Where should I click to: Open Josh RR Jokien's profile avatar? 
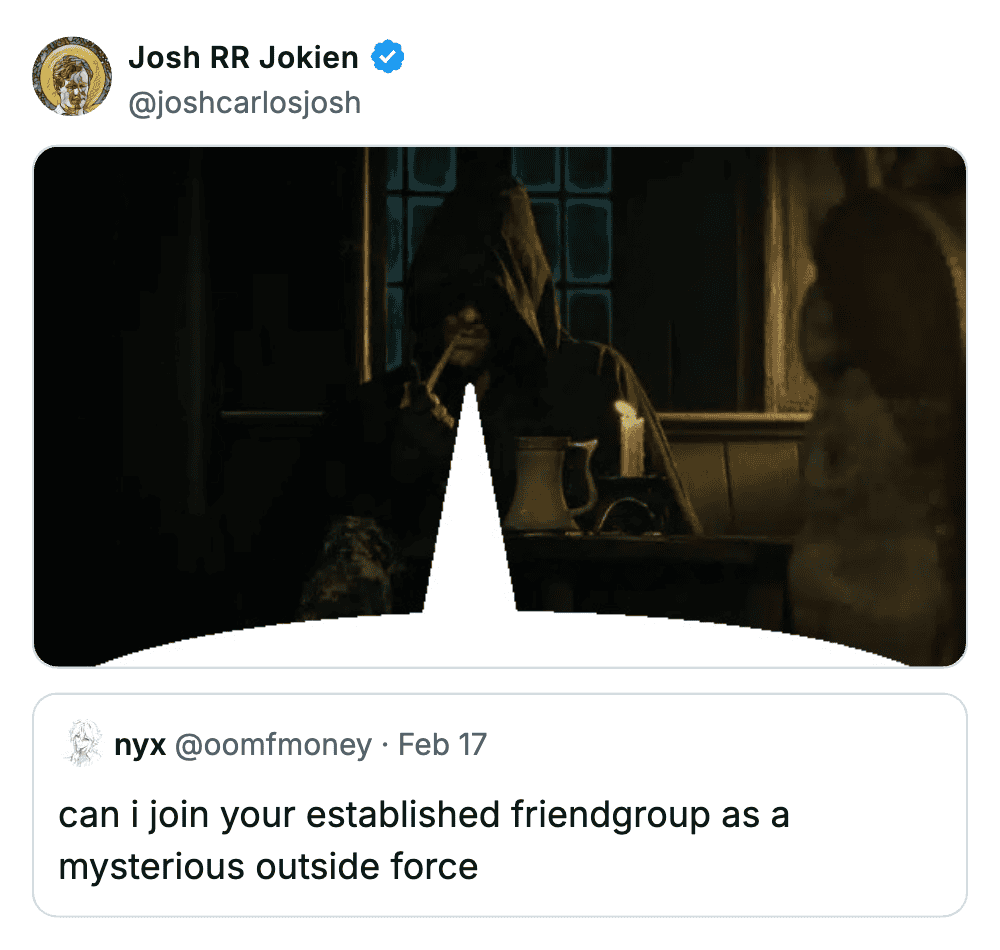tap(72, 76)
